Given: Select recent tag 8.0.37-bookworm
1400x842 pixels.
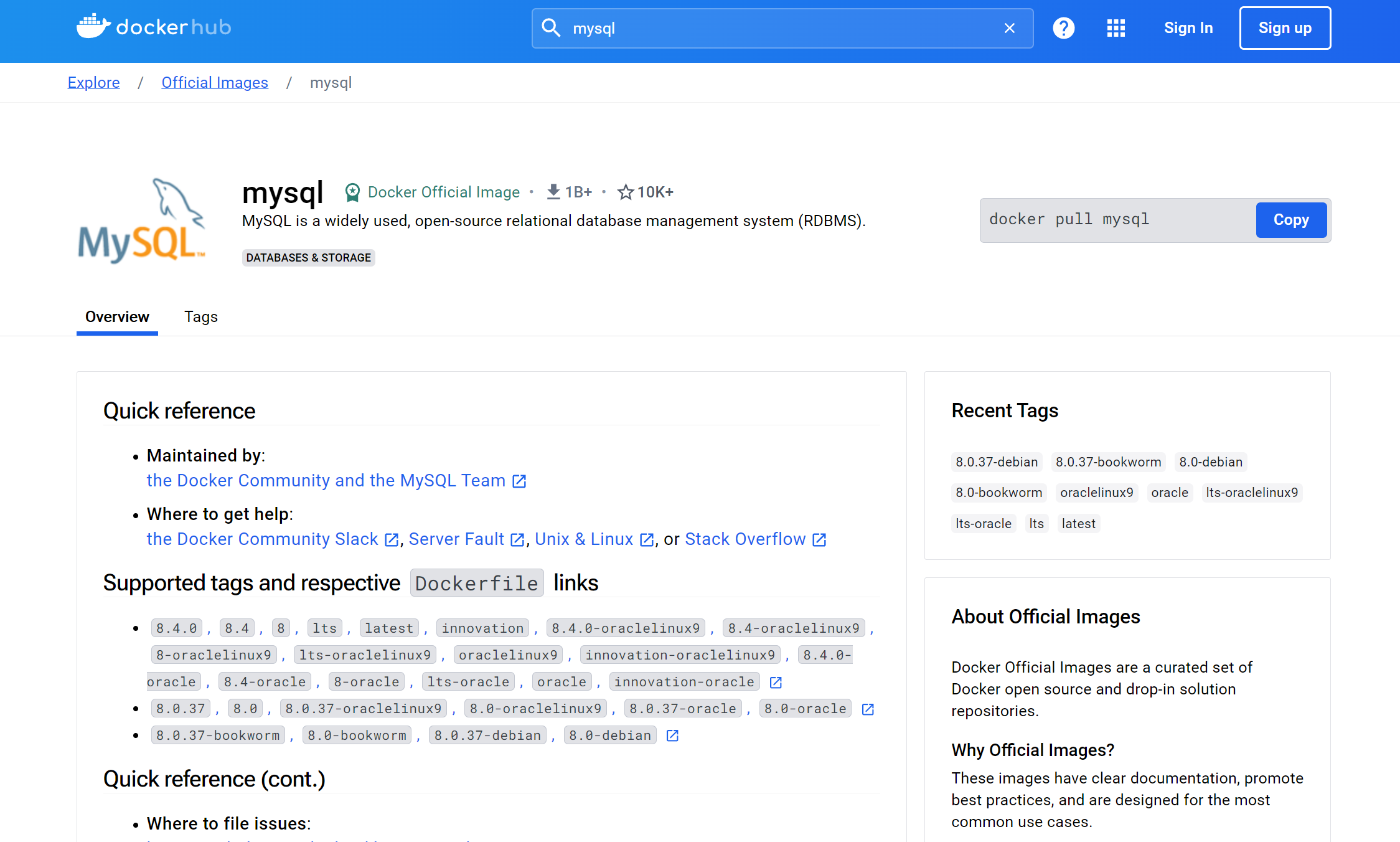Looking at the screenshot, I should pyautogui.click(x=1109, y=462).
